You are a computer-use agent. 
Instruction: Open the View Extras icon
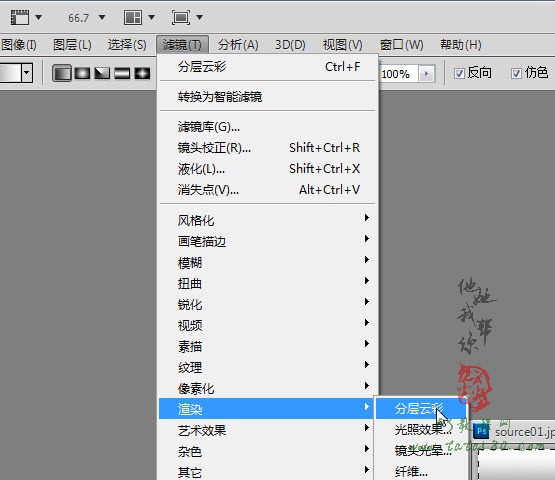point(20,17)
